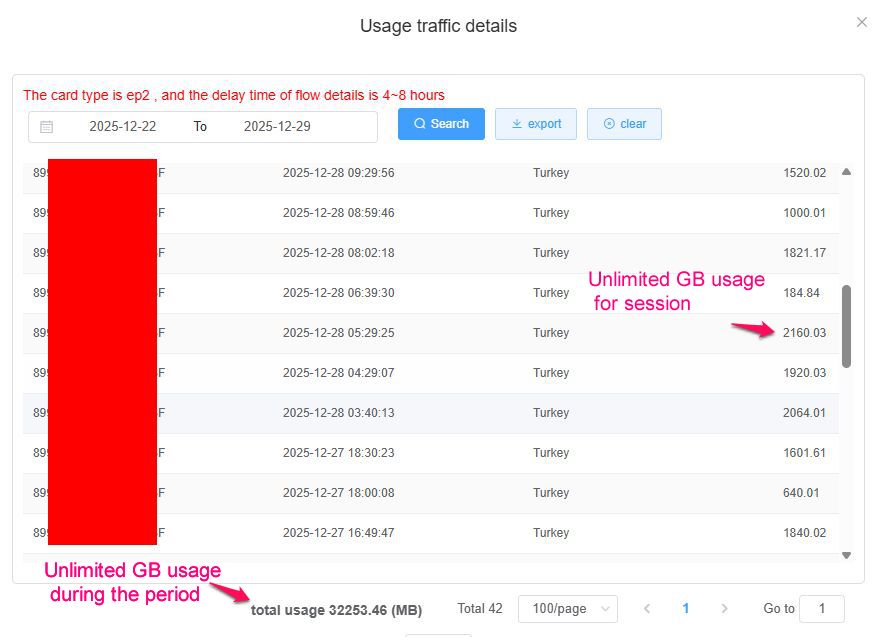The image size is (879, 637).
Task: Click the scrollbar up arrow in the table
Action: coord(845,170)
